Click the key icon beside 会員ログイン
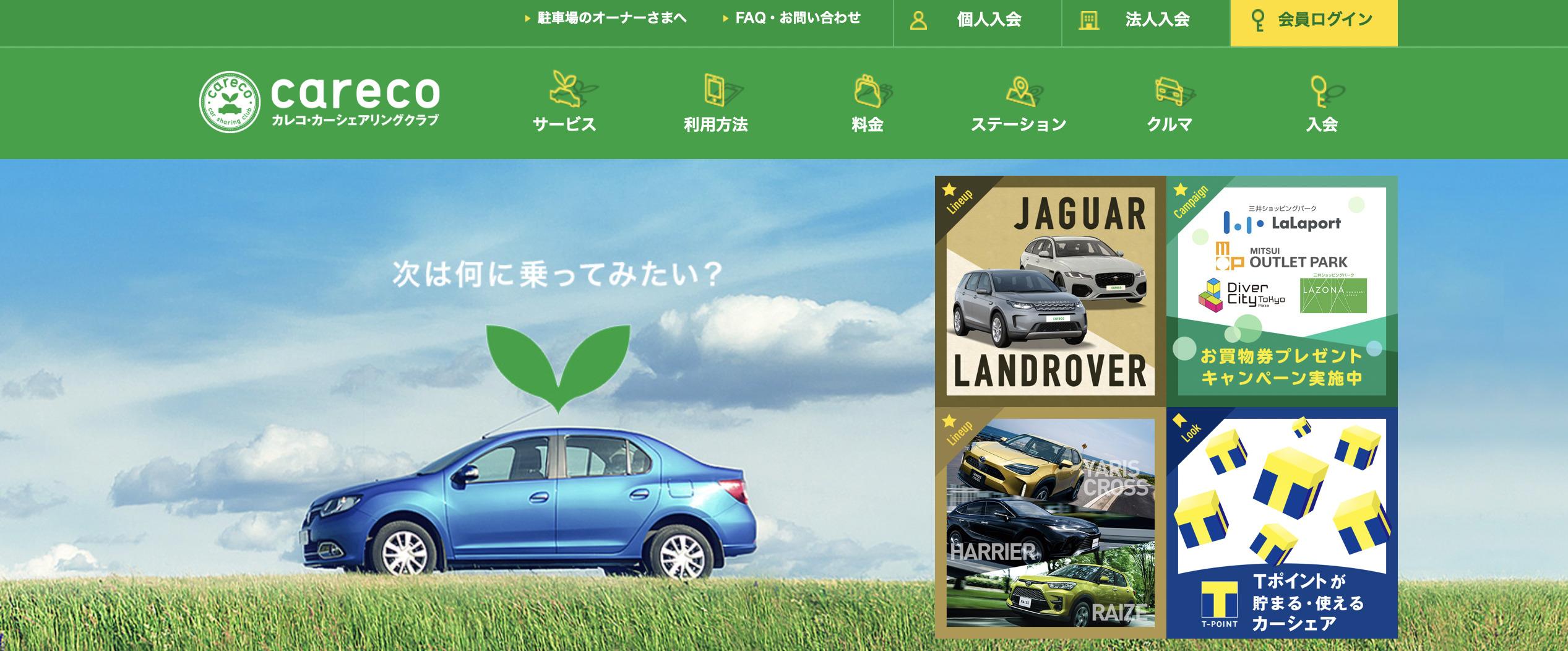 pyautogui.click(x=1257, y=20)
